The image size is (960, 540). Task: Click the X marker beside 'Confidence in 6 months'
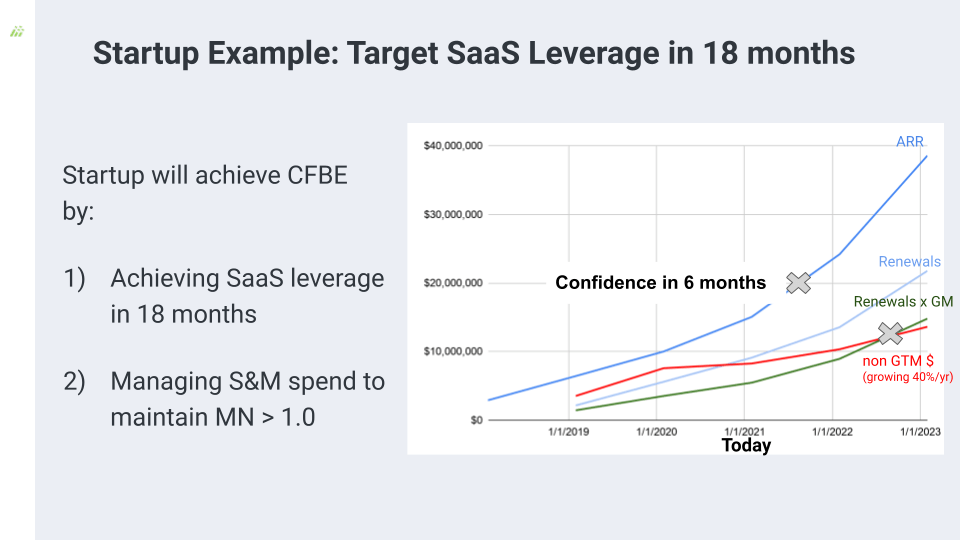click(x=798, y=283)
